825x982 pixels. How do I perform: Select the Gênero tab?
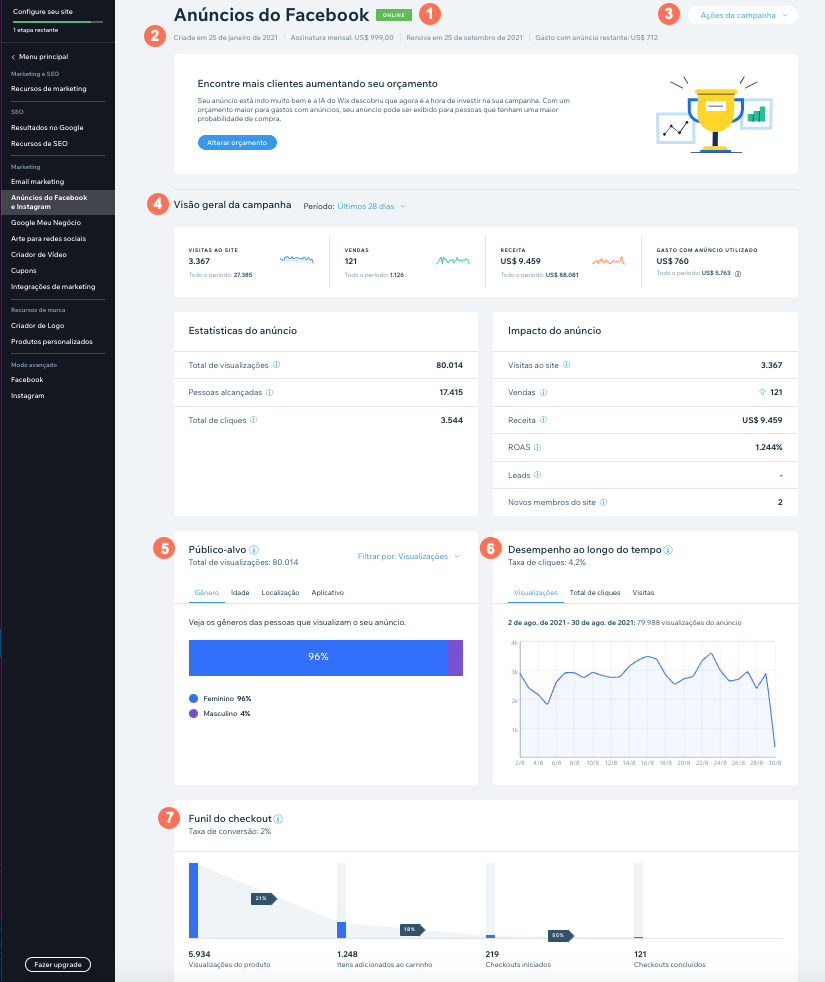pos(207,592)
